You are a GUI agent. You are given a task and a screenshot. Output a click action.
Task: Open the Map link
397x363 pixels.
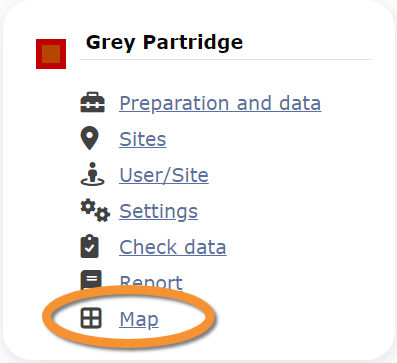click(139, 320)
